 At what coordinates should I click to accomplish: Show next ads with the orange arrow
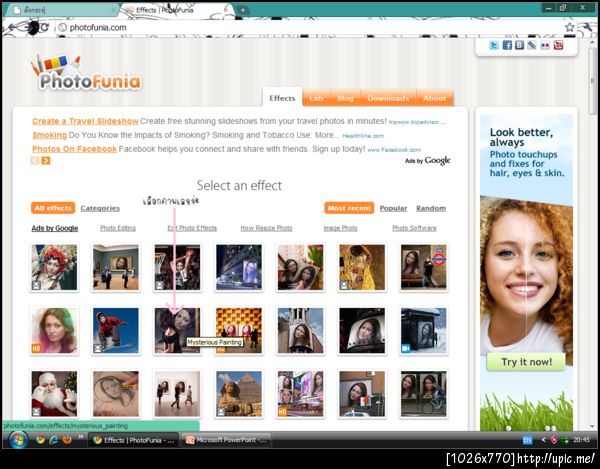[46, 160]
